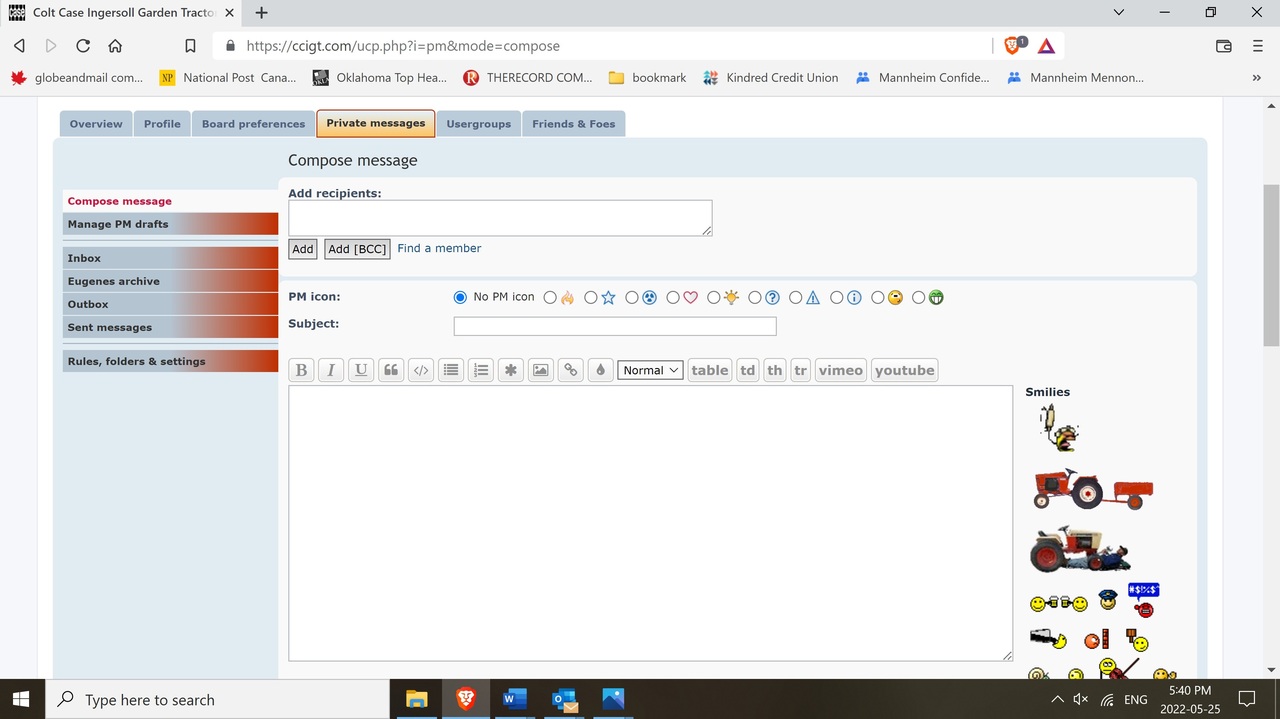Open Inbox from the sidebar menu
This screenshot has height=719, width=1280.
coord(85,258)
